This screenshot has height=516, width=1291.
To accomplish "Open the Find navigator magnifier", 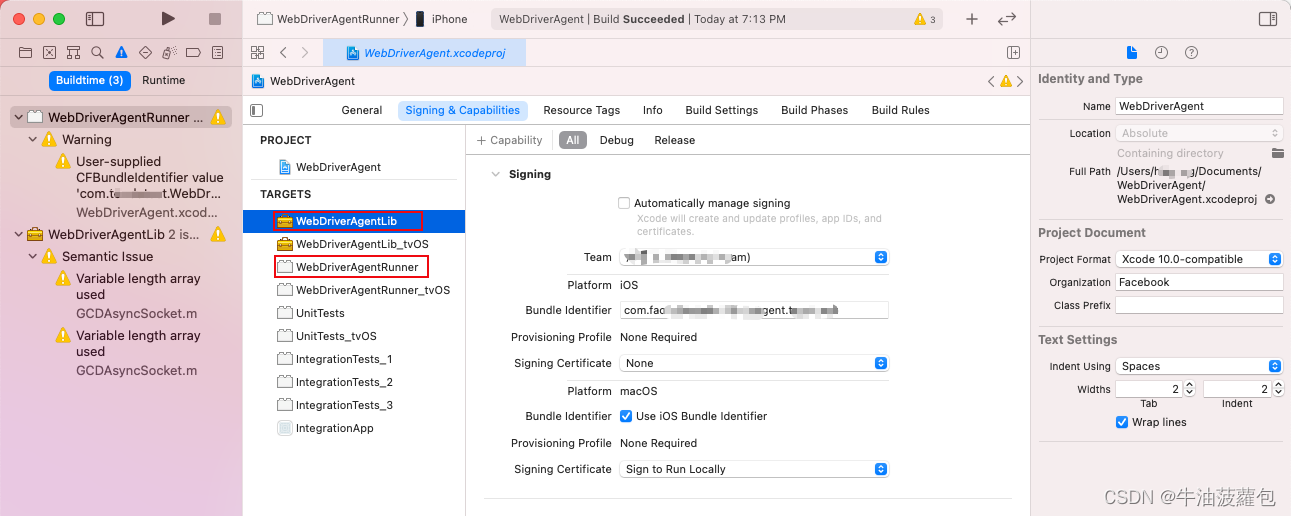I will (x=97, y=52).
